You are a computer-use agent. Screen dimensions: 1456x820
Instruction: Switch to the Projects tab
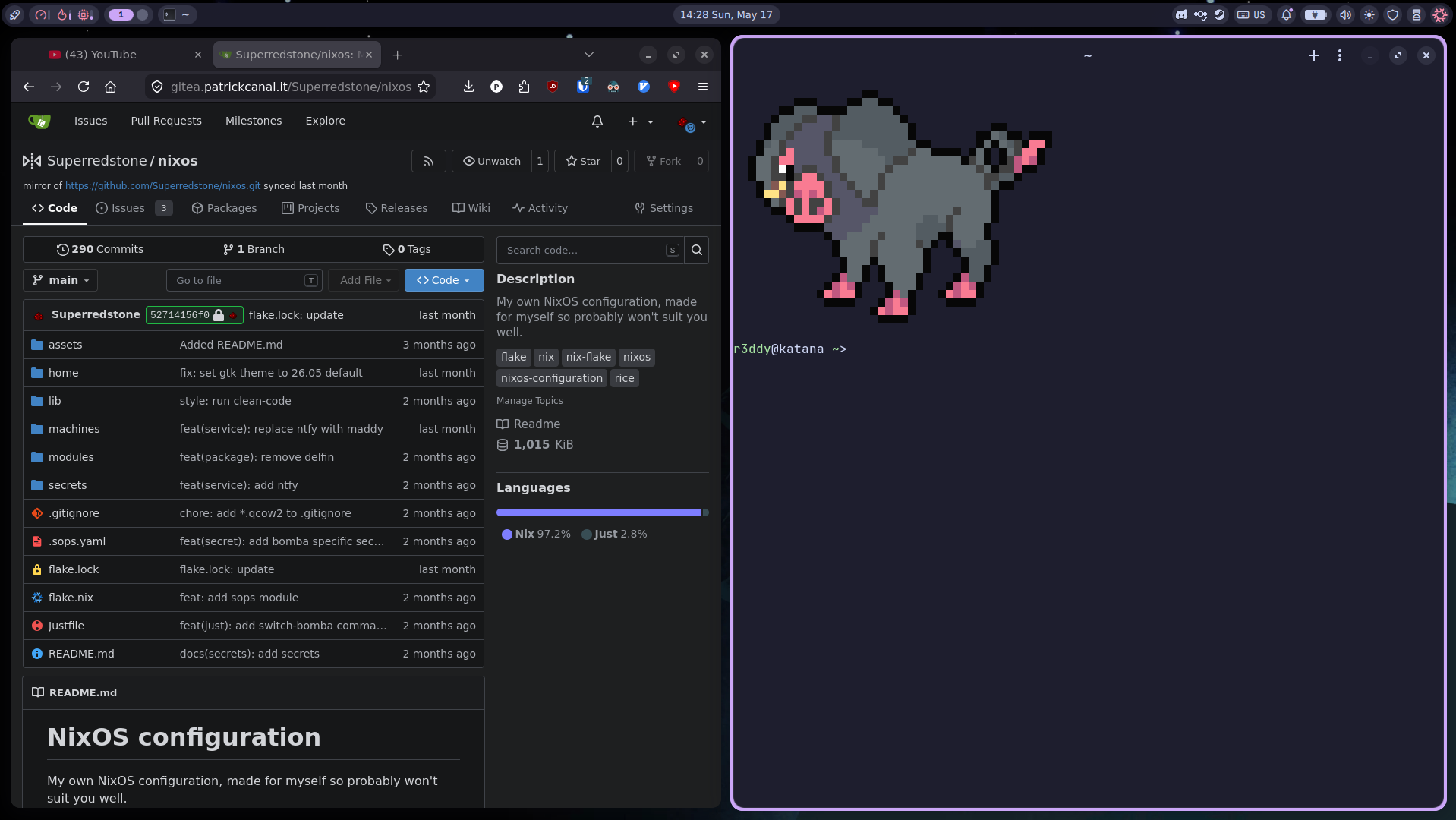pos(310,208)
